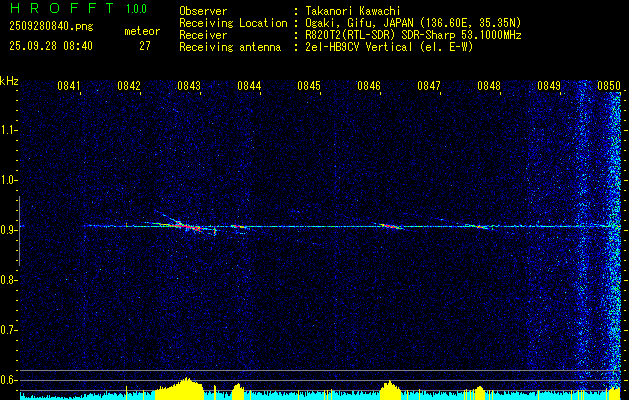
Task: Click the version number 1.0.0
Action: [x=136, y=8]
